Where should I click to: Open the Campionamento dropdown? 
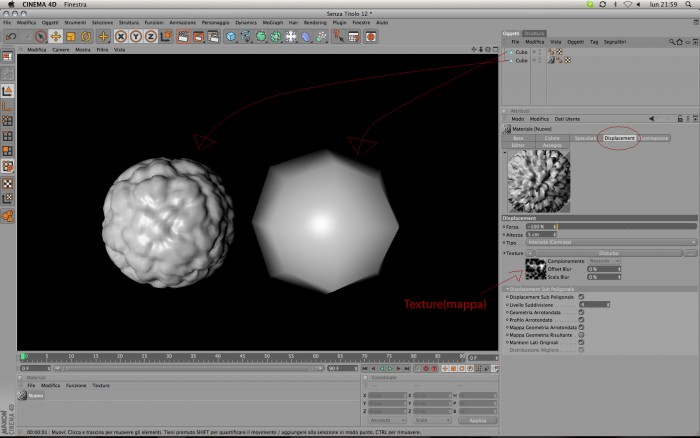pos(604,261)
